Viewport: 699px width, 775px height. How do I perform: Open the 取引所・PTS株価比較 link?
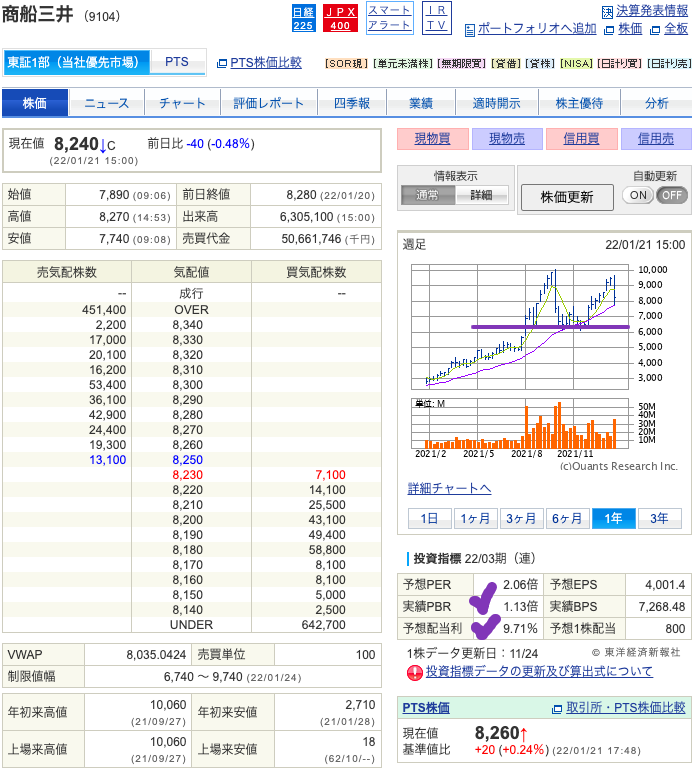pyautogui.click(x=626, y=708)
